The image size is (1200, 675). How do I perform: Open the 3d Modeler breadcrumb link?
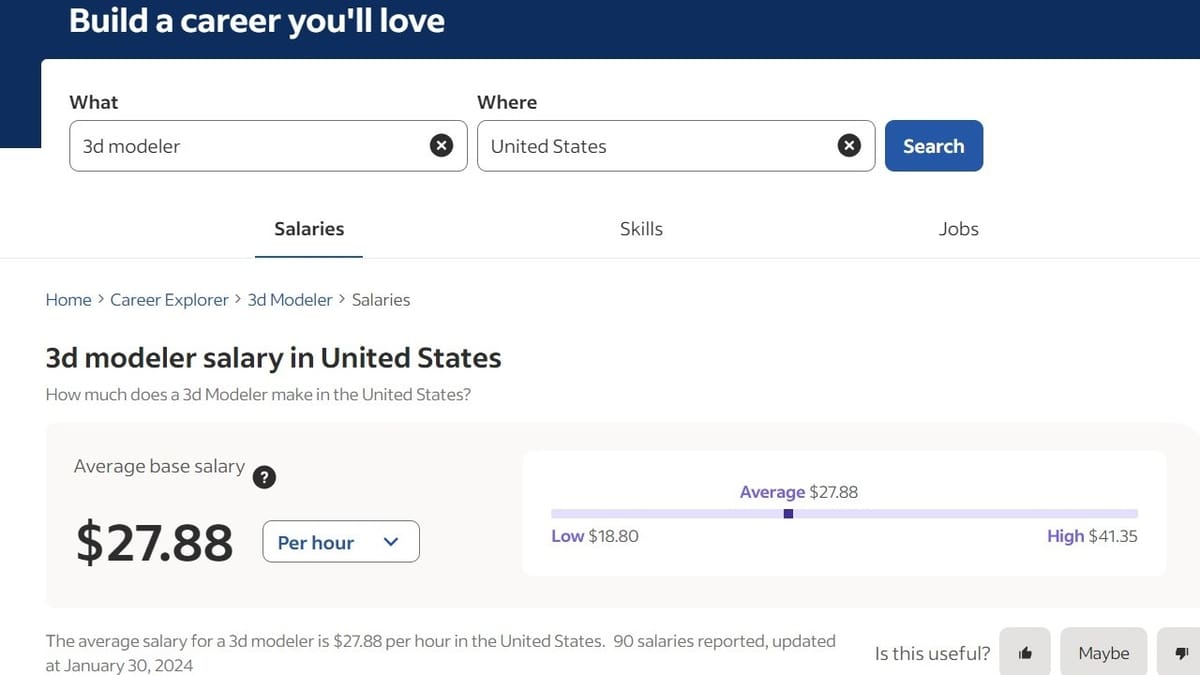(x=289, y=299)
